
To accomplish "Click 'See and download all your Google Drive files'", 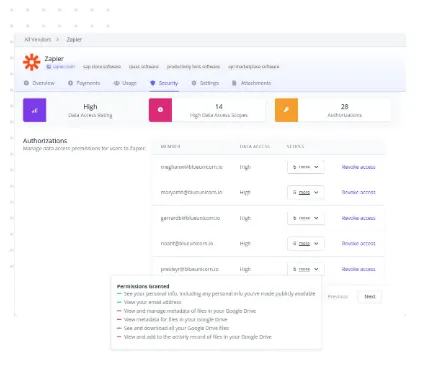I will coord(176,328).
